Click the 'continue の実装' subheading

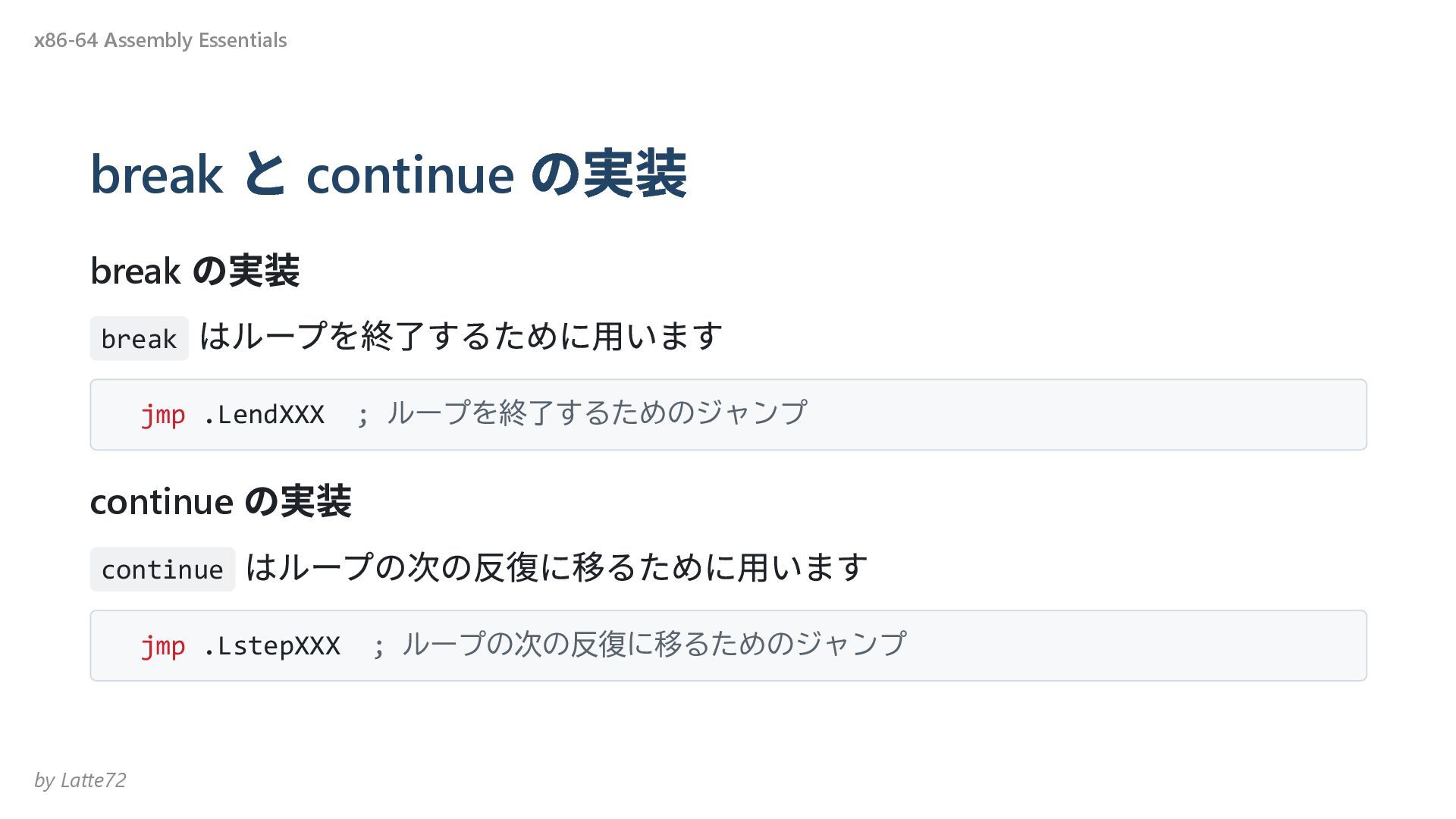click(221, 501)
